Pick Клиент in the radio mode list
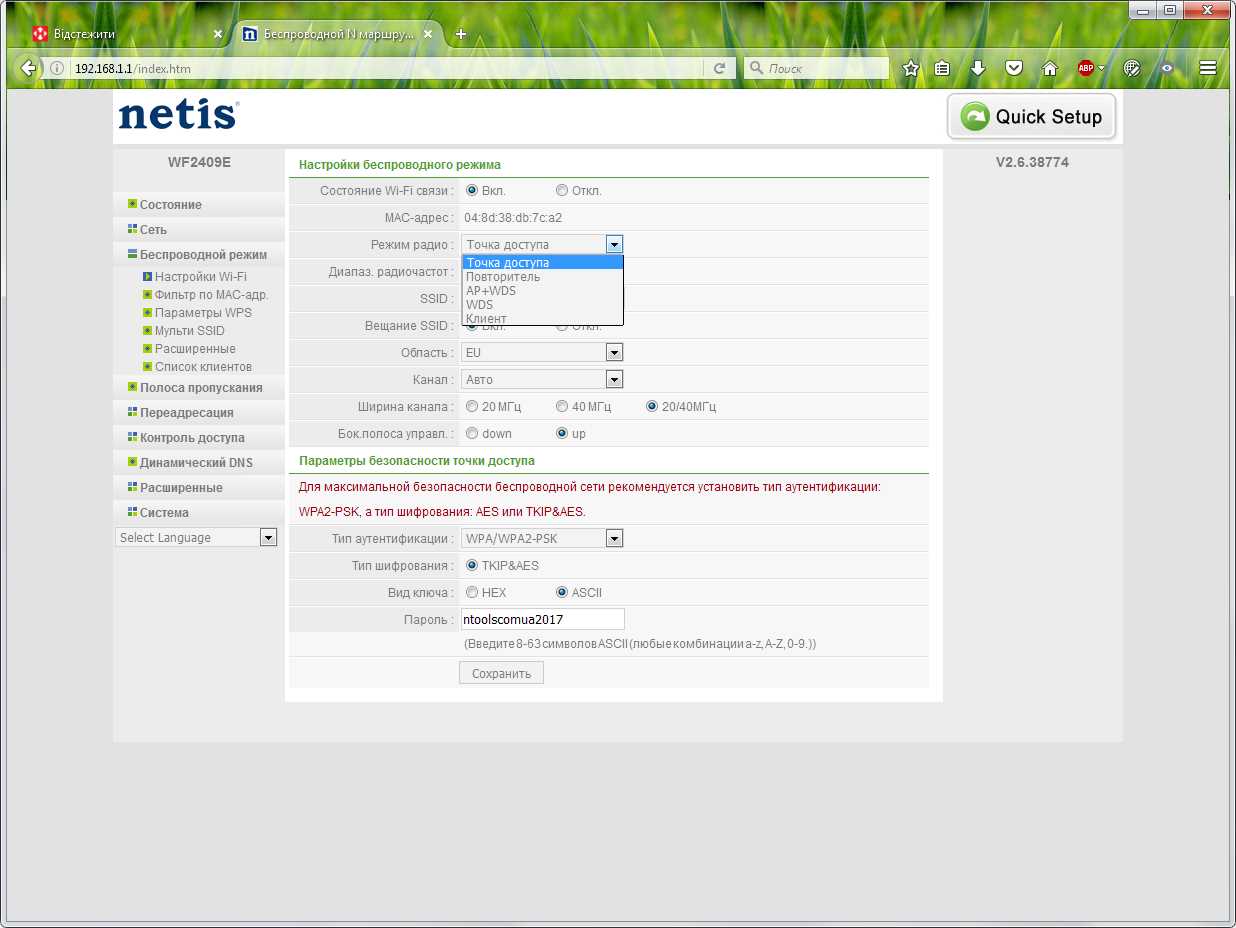This screenshot has width=1236, height=928. (x=542, y=319)
